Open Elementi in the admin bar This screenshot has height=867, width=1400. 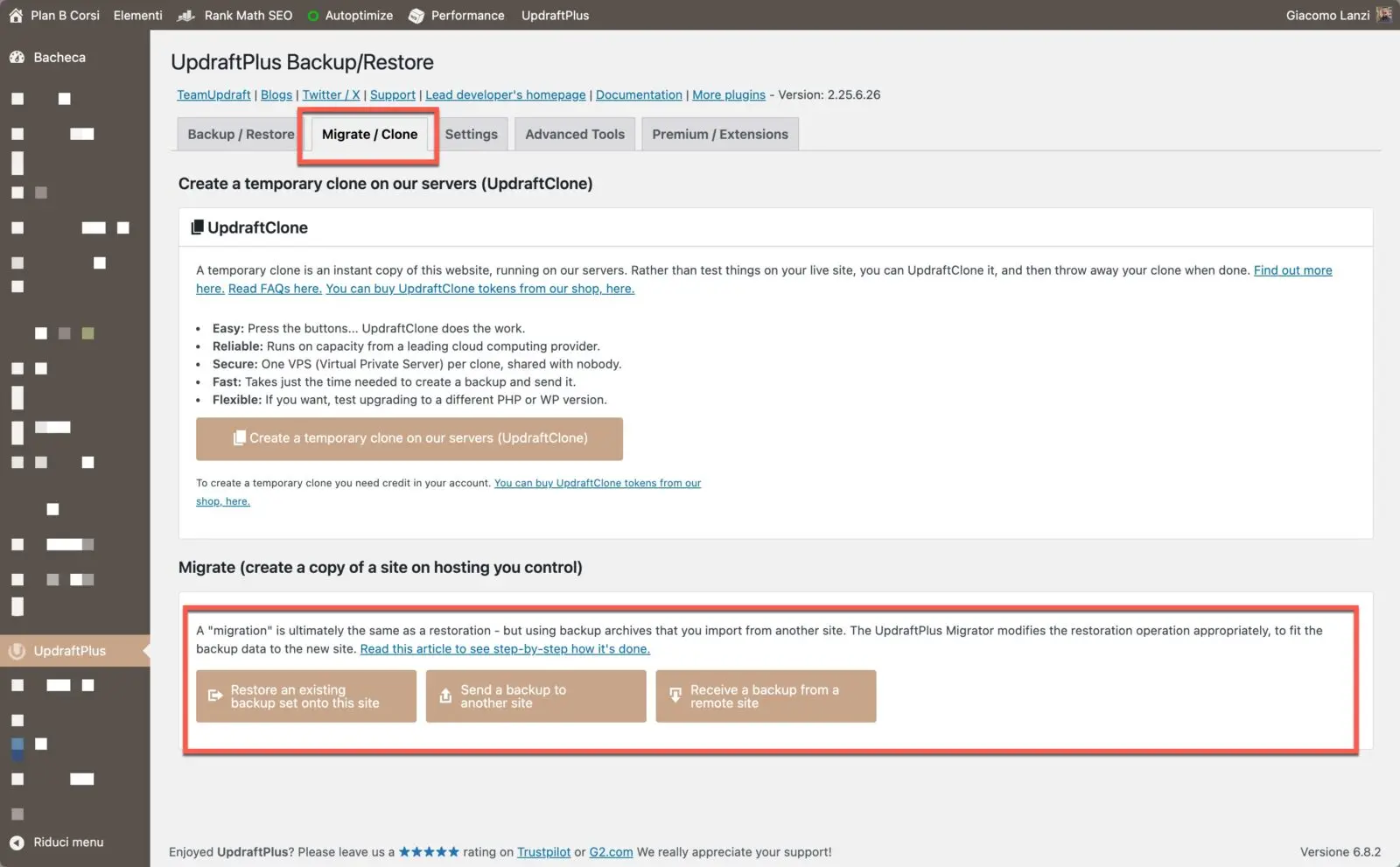(x=137, y=15)
